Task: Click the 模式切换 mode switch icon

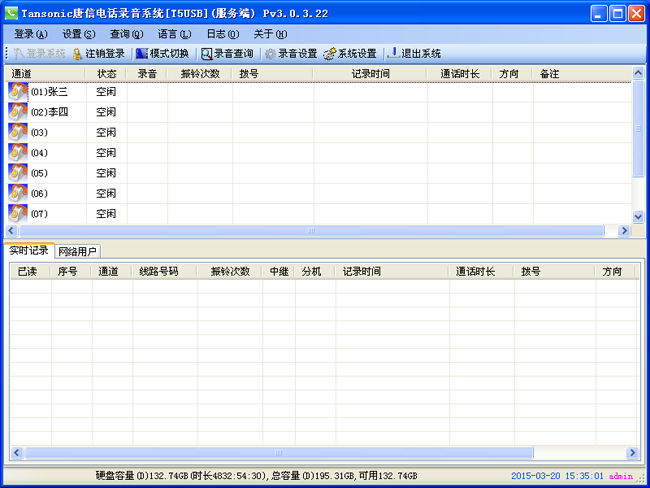Action: pos(142,54)
